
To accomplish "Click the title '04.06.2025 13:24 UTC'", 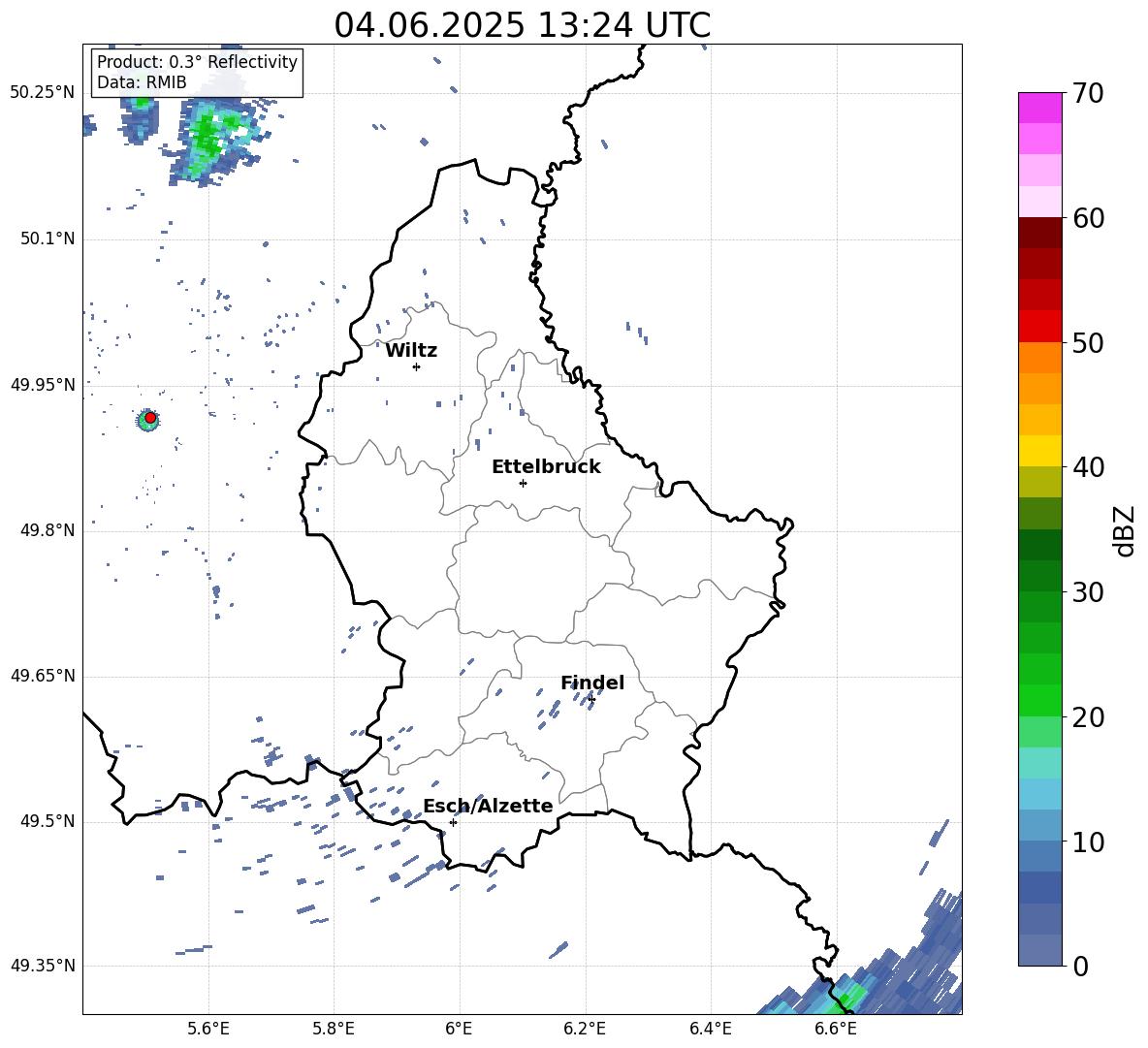I will tap(522, 25).
